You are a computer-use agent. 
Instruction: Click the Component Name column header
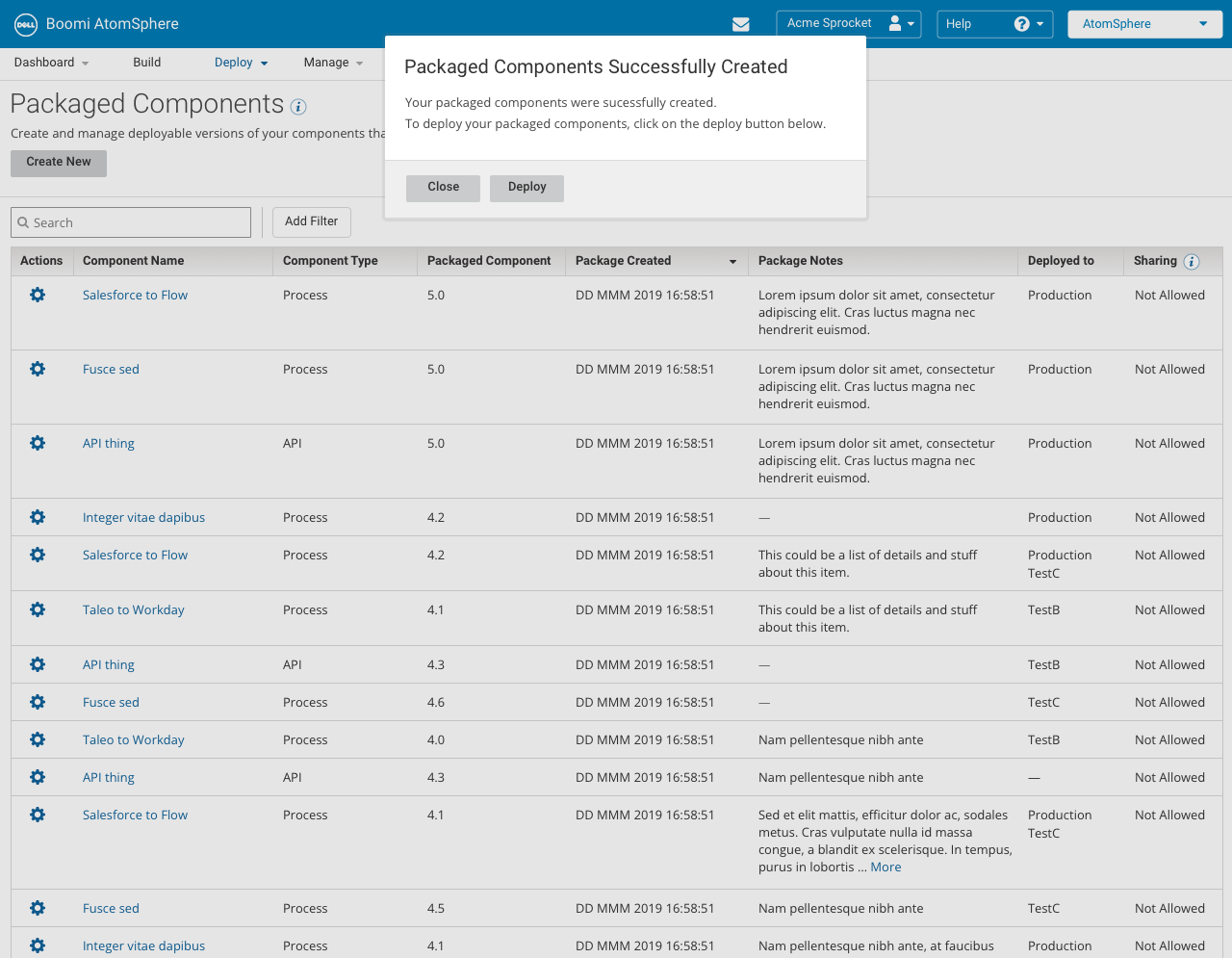point(133,261)
